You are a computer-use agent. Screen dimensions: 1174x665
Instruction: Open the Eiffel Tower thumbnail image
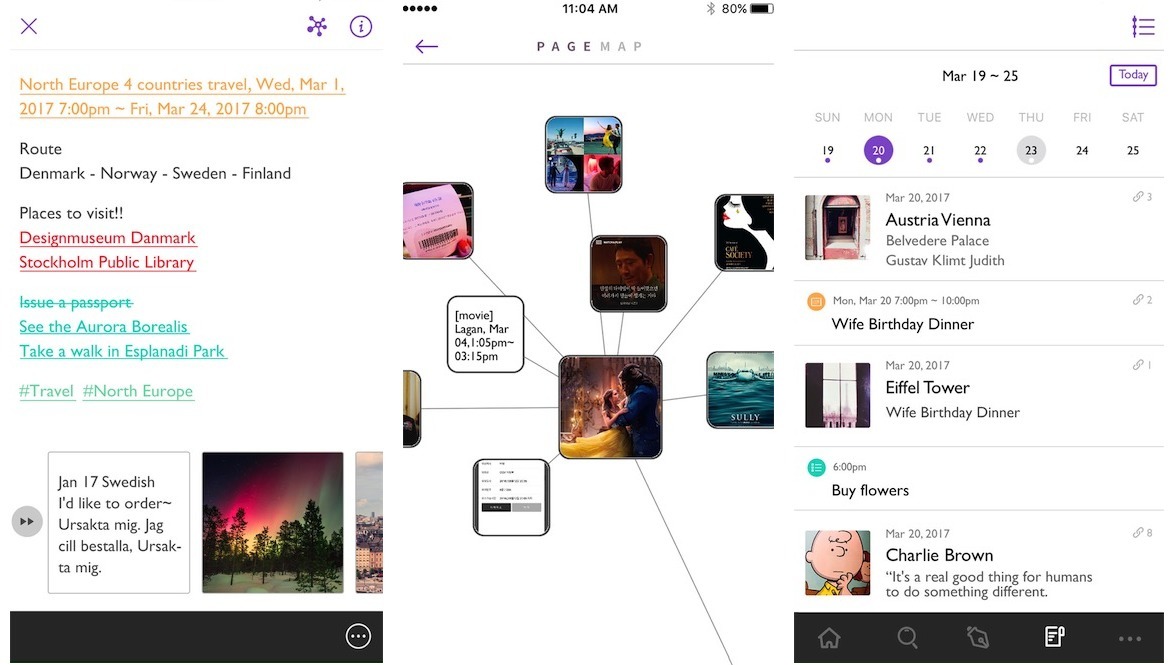coord(838,395)
